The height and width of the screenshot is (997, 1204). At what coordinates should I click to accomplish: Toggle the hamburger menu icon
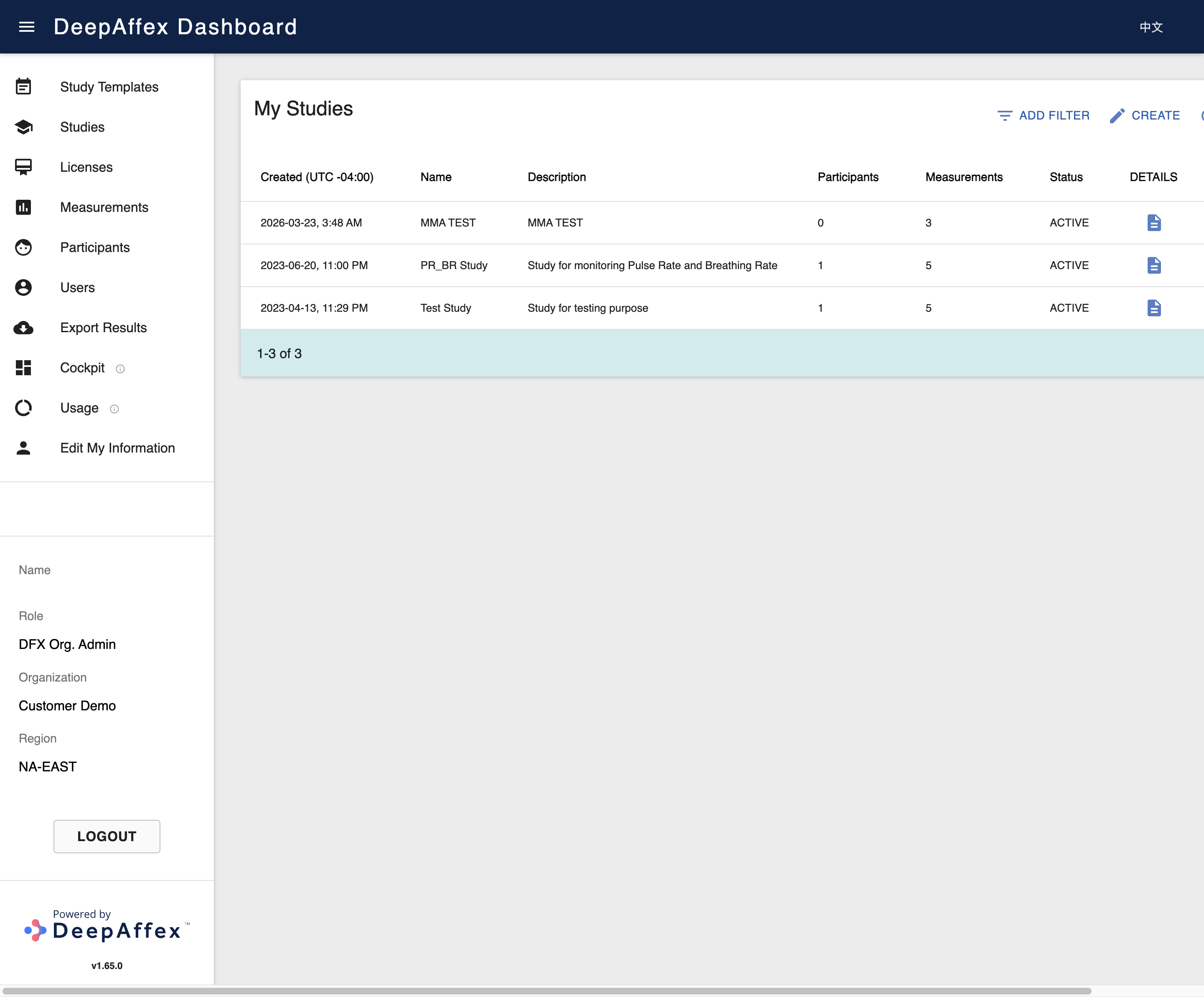[x=26, y=27]
